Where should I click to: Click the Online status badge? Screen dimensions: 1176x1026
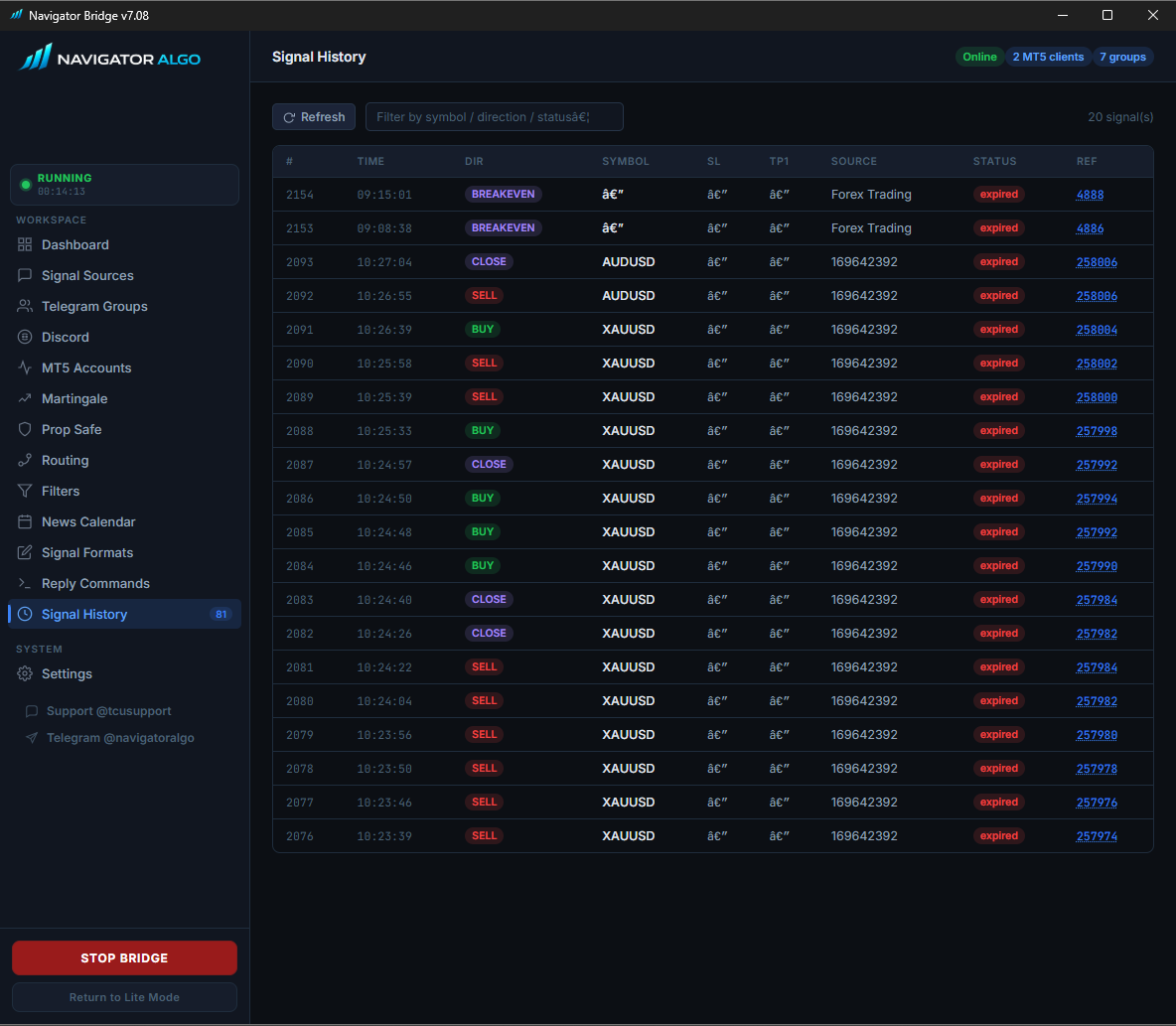(979, 57)
